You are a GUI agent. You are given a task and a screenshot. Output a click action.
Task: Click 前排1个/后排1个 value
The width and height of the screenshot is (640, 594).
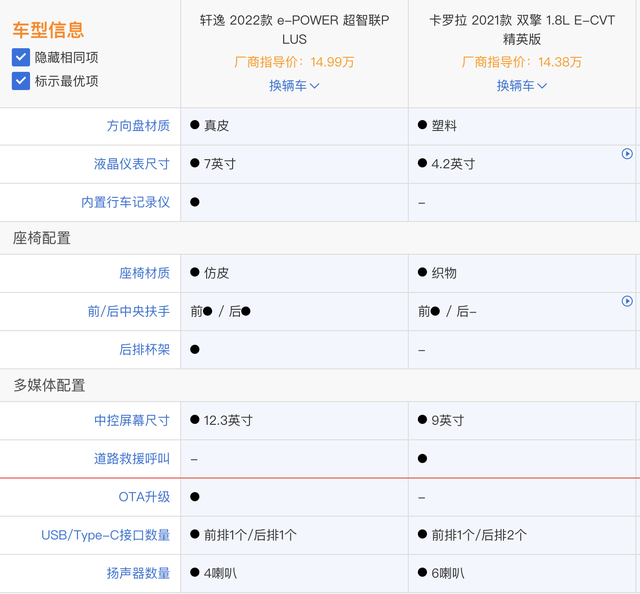pos(250,535)
